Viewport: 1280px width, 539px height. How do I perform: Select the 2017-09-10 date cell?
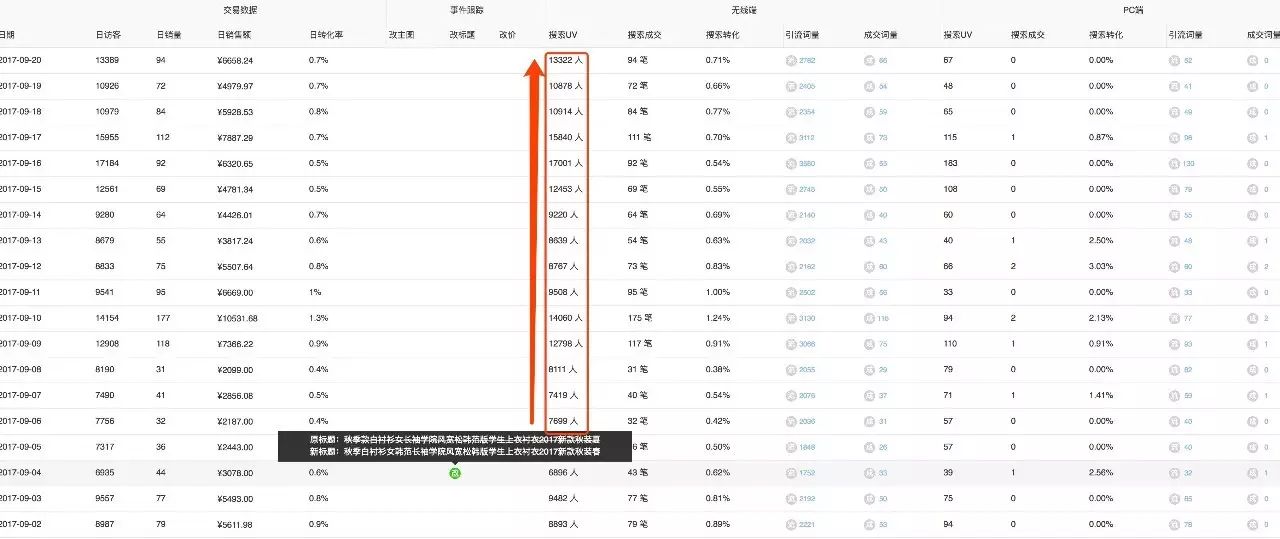(20, 319)
